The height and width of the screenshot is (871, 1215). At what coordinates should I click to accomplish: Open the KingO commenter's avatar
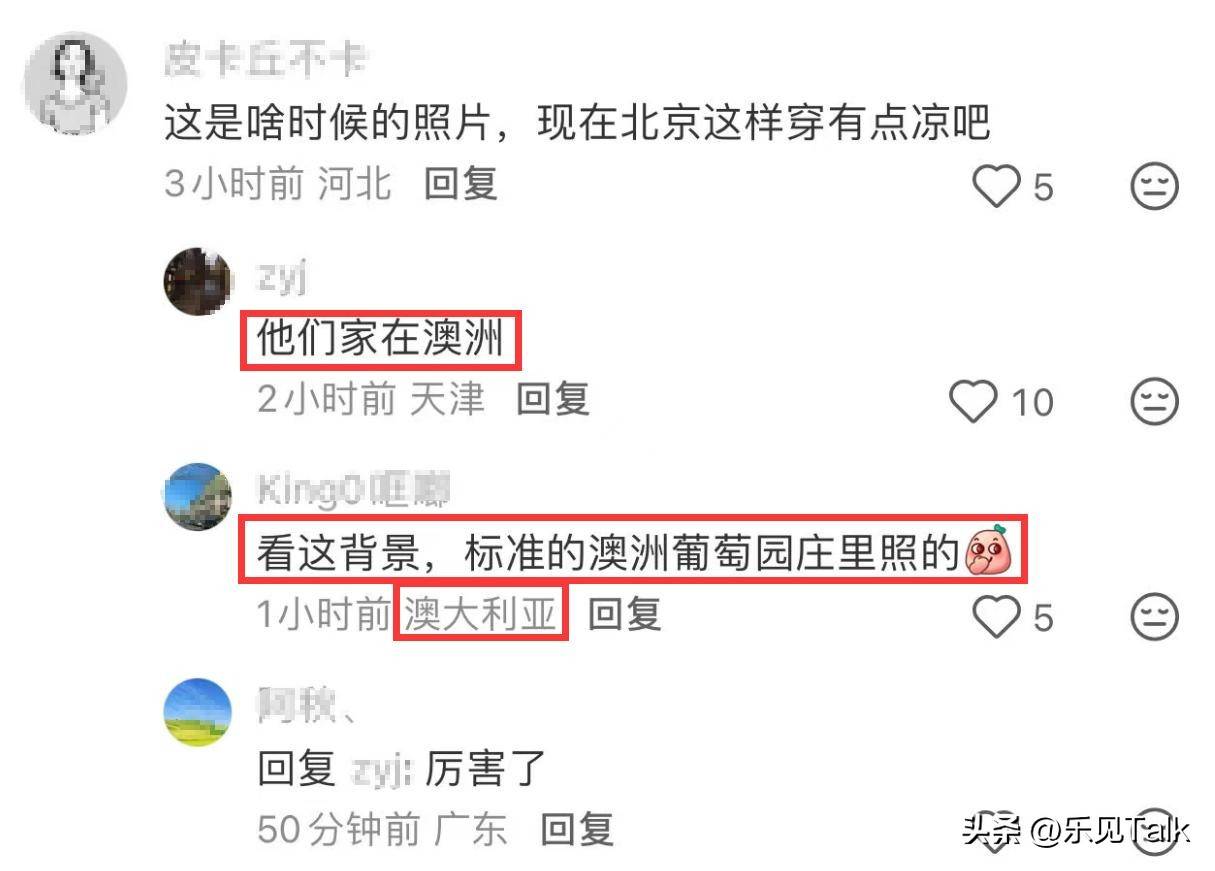click(x=197, y=497)
